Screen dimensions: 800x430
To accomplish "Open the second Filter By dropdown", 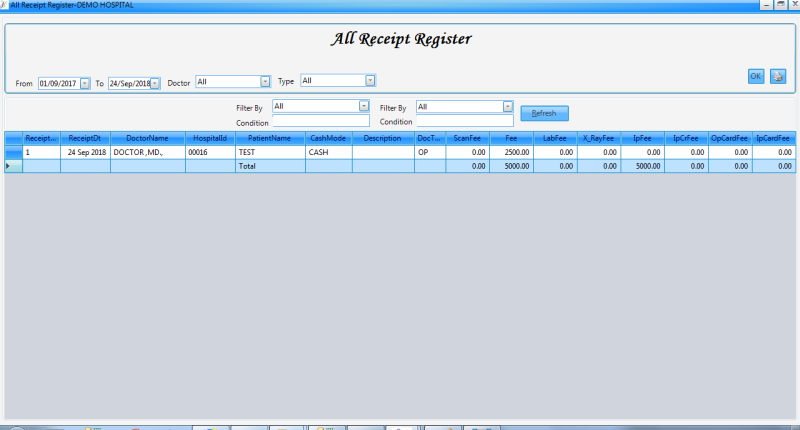I will 508,106.
